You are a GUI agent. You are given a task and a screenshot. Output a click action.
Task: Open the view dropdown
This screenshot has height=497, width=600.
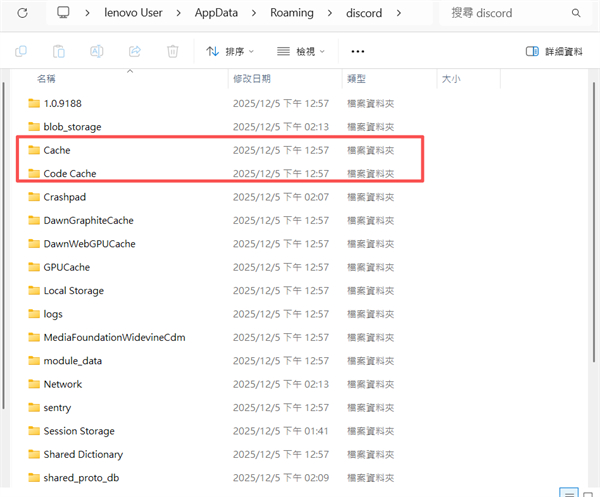301,51
